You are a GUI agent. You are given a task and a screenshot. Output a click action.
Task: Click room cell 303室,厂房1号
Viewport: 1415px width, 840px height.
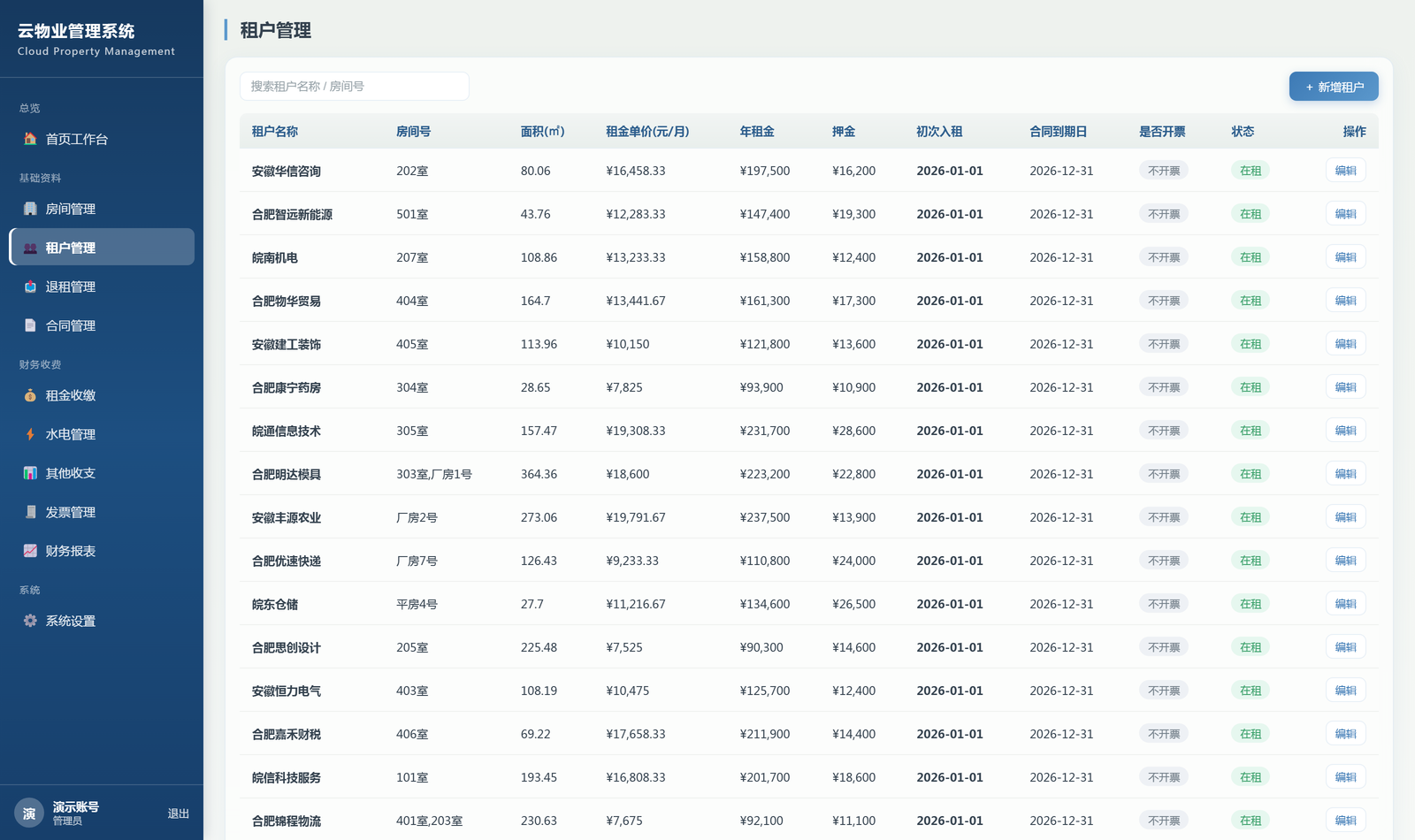click(x=434, y=474)
